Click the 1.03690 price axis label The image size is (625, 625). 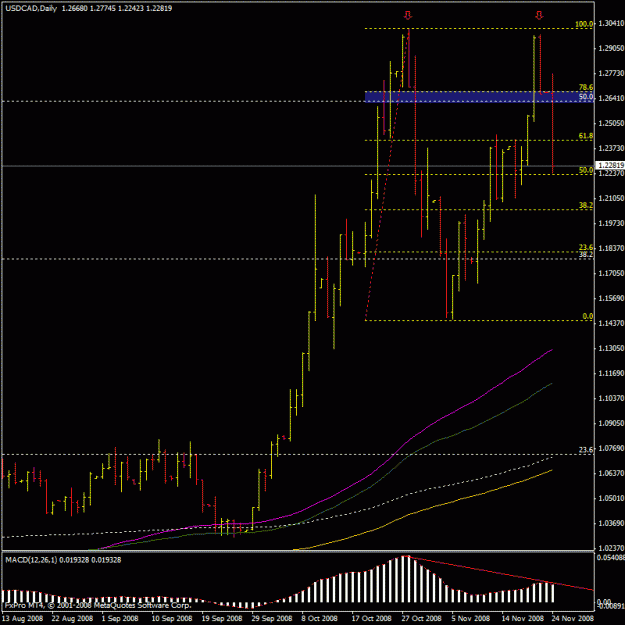[611, 523]
